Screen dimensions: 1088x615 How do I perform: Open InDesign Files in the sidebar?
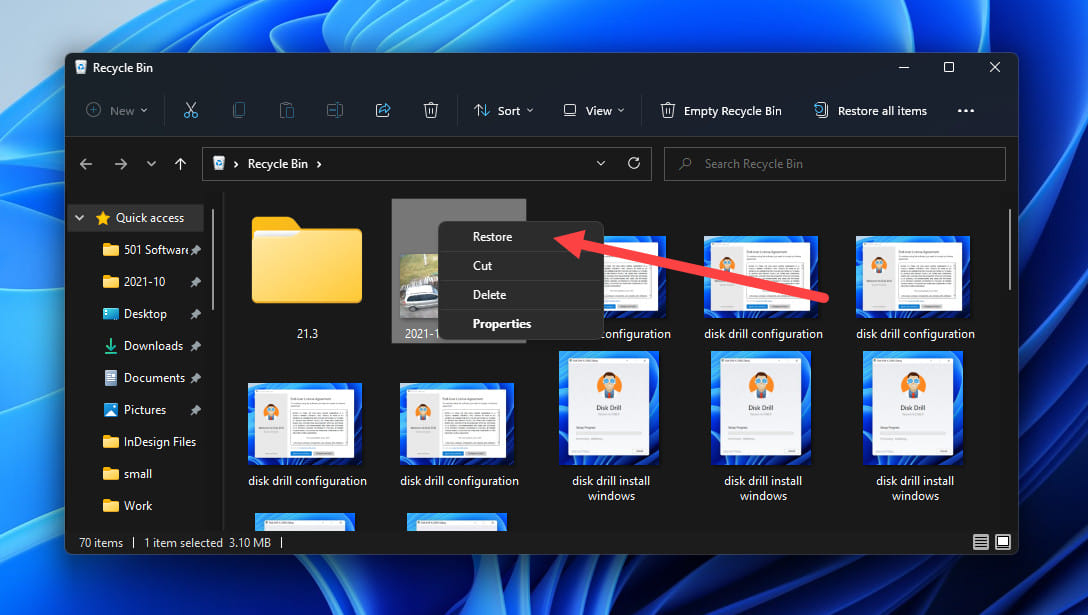point(160,442)
